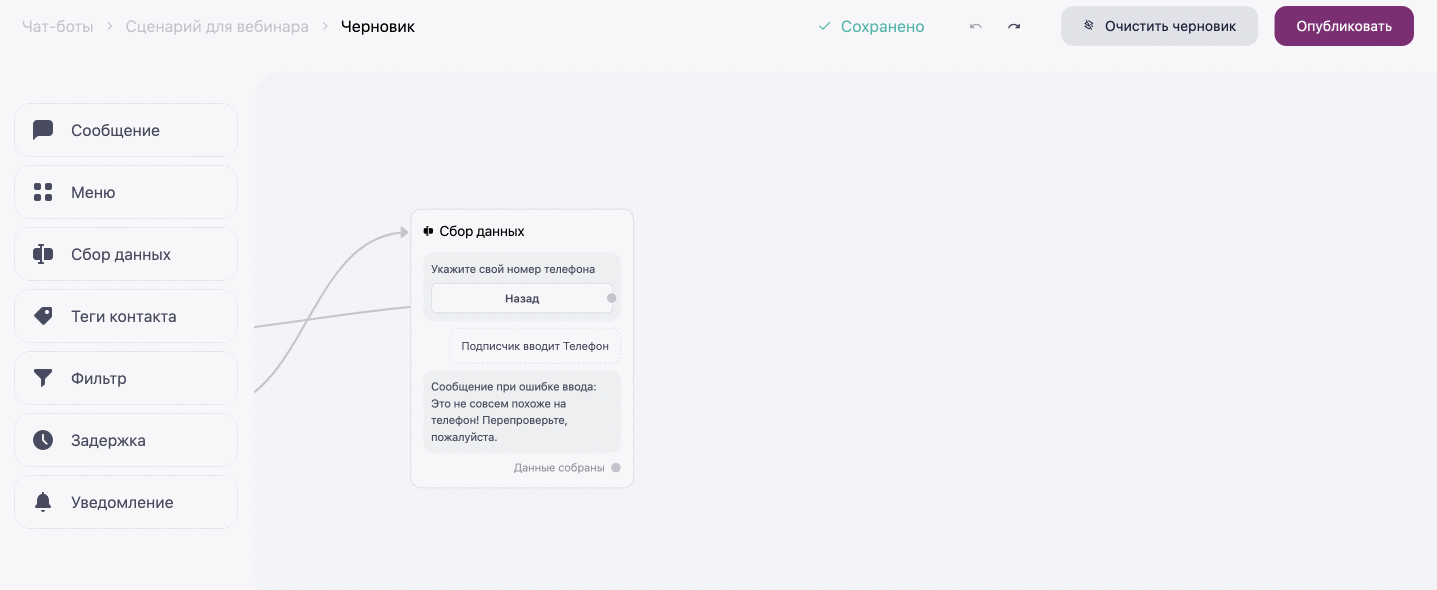The width and height of the screenshot is (1437, 590).
Task: Click the Сбор данных sidebar block icon
Action: 43,254
